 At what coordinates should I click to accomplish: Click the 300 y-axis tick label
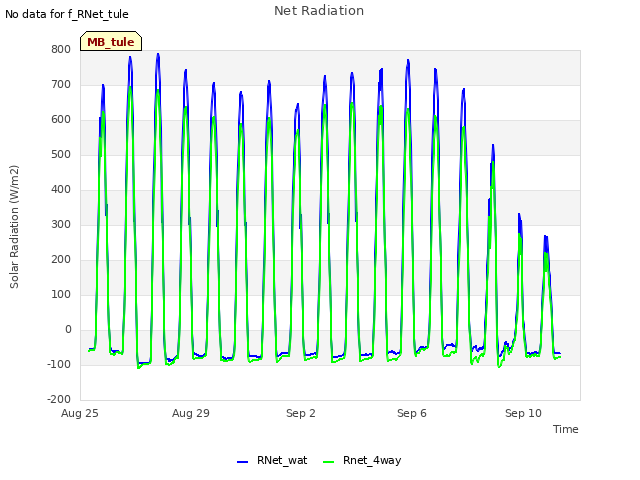(x=61, y=224)
